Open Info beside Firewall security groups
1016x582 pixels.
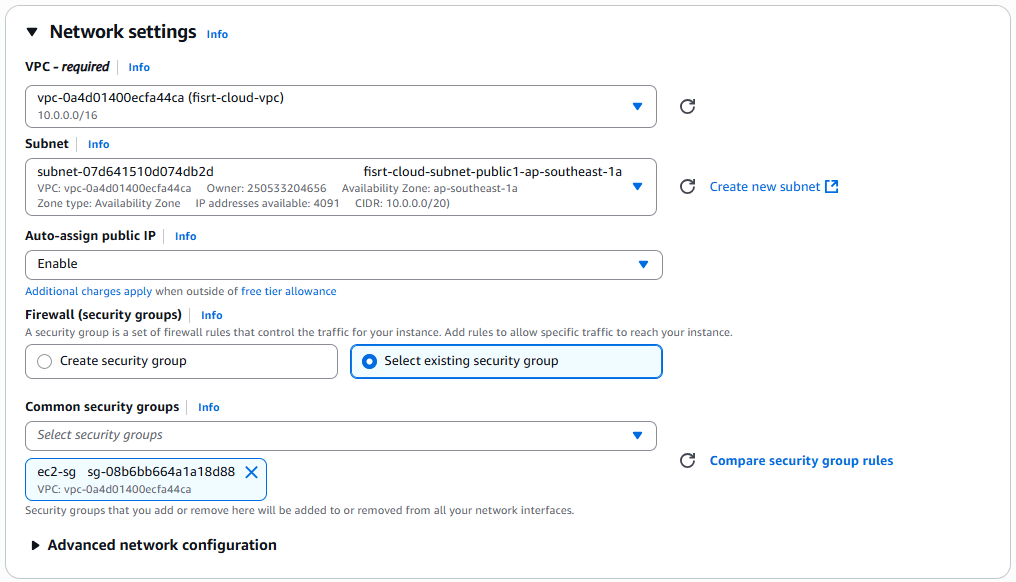pyautogui.click(x=211, y=315)
